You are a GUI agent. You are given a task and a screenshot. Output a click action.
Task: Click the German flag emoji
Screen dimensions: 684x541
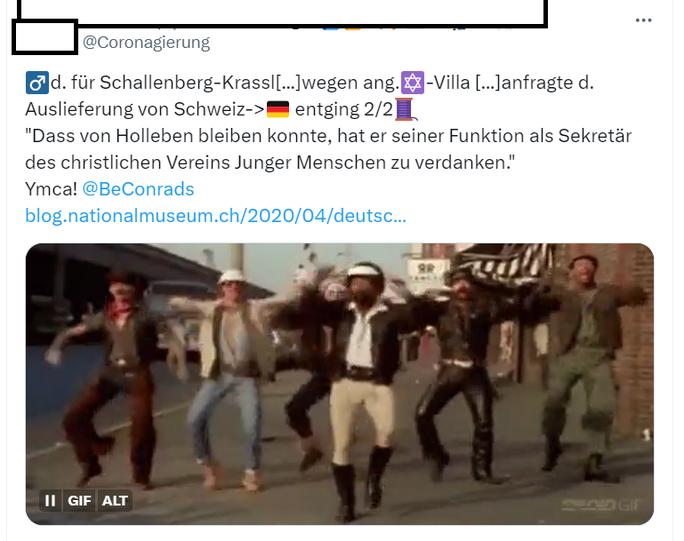[278, 110]
